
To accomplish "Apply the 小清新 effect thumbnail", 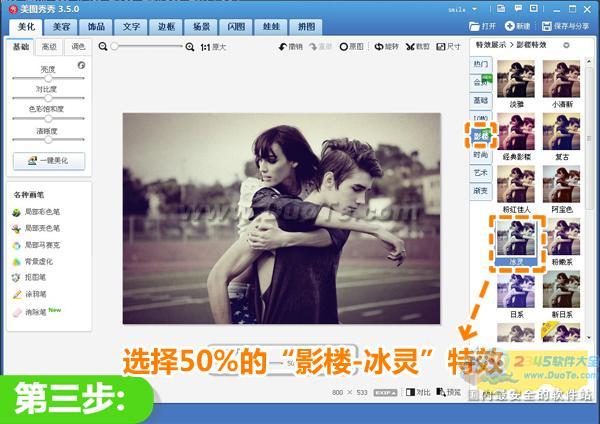I will tap(561, 79).
